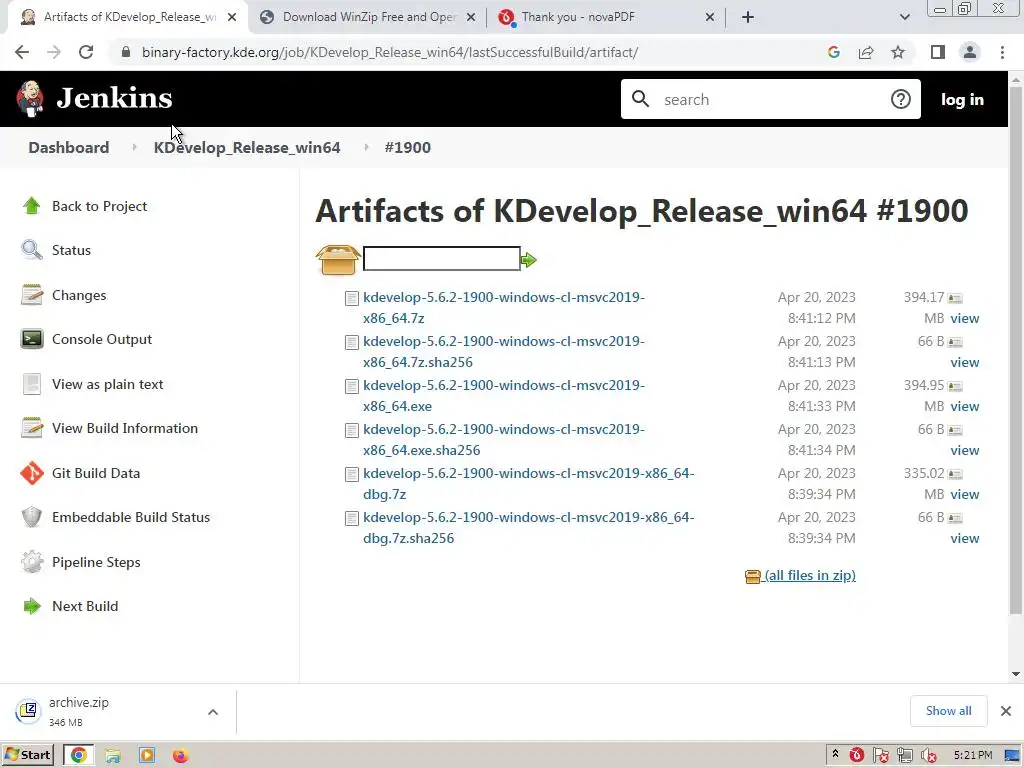Select the Artifacts of KDevelop_Release tab
1024x768 pixels.
[127, 17]
